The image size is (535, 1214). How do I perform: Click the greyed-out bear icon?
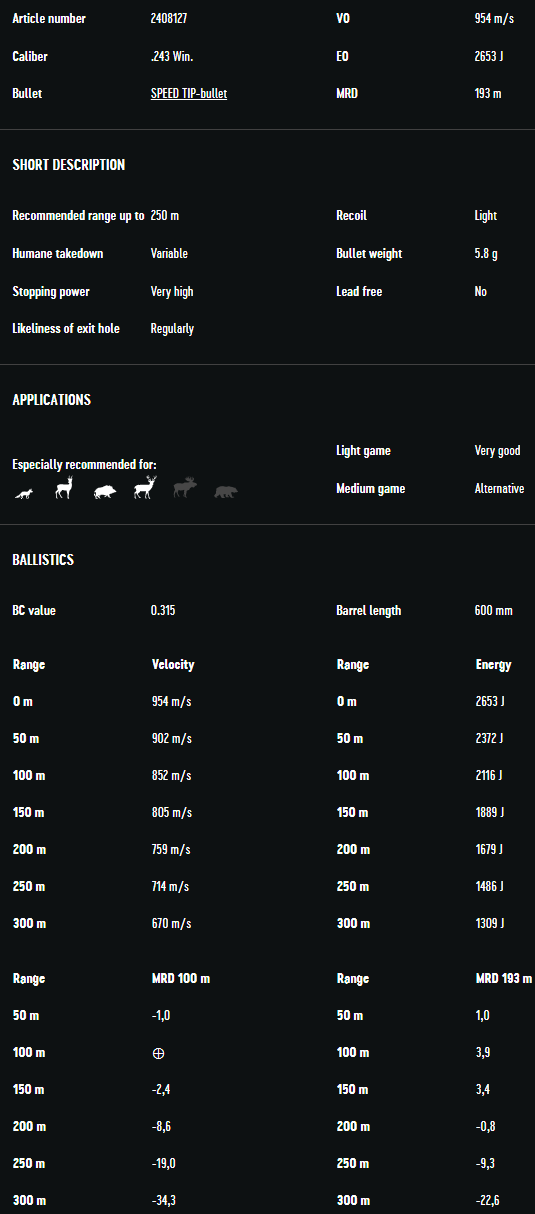click(x=226, y=492)
